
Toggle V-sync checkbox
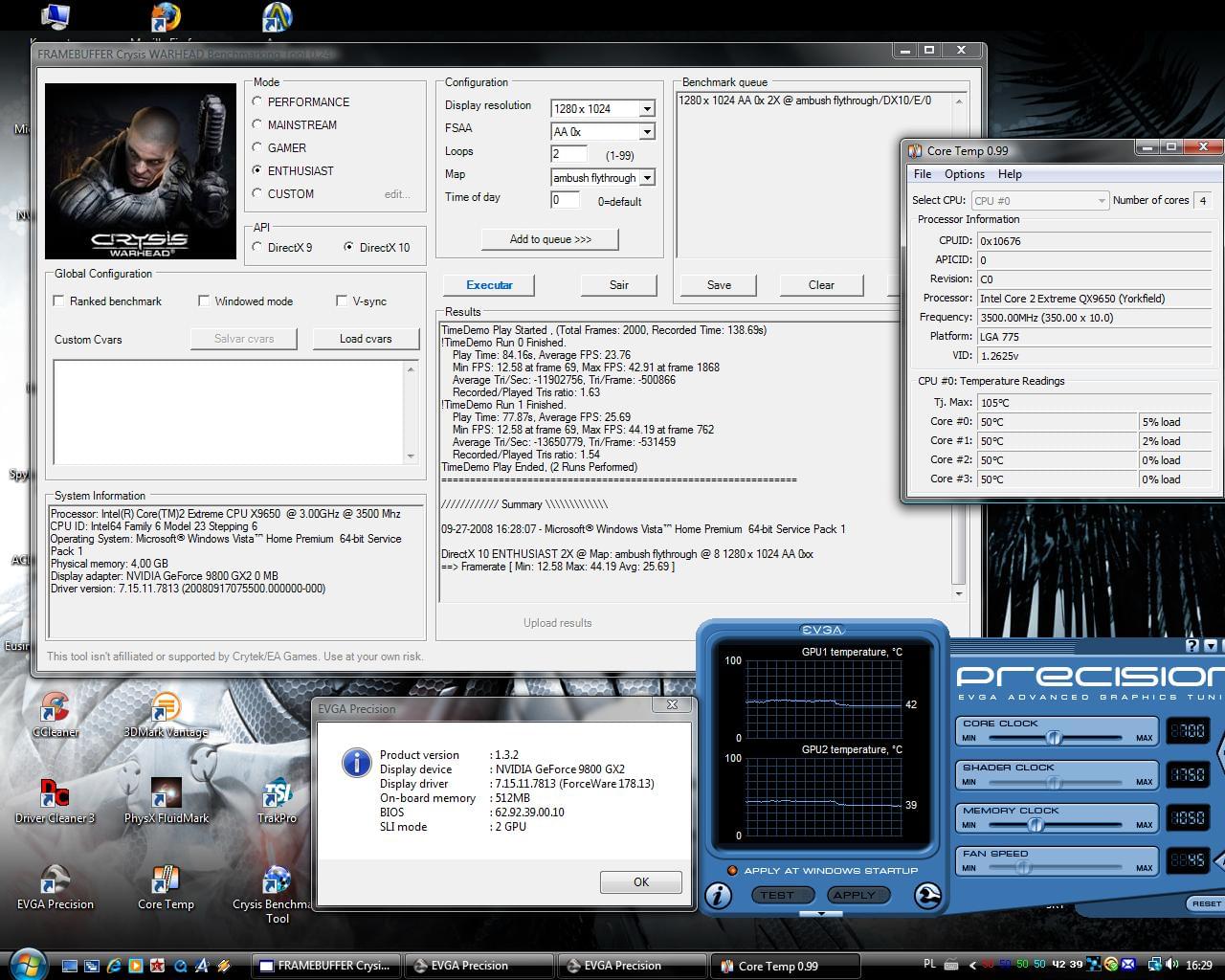point(342,301)
